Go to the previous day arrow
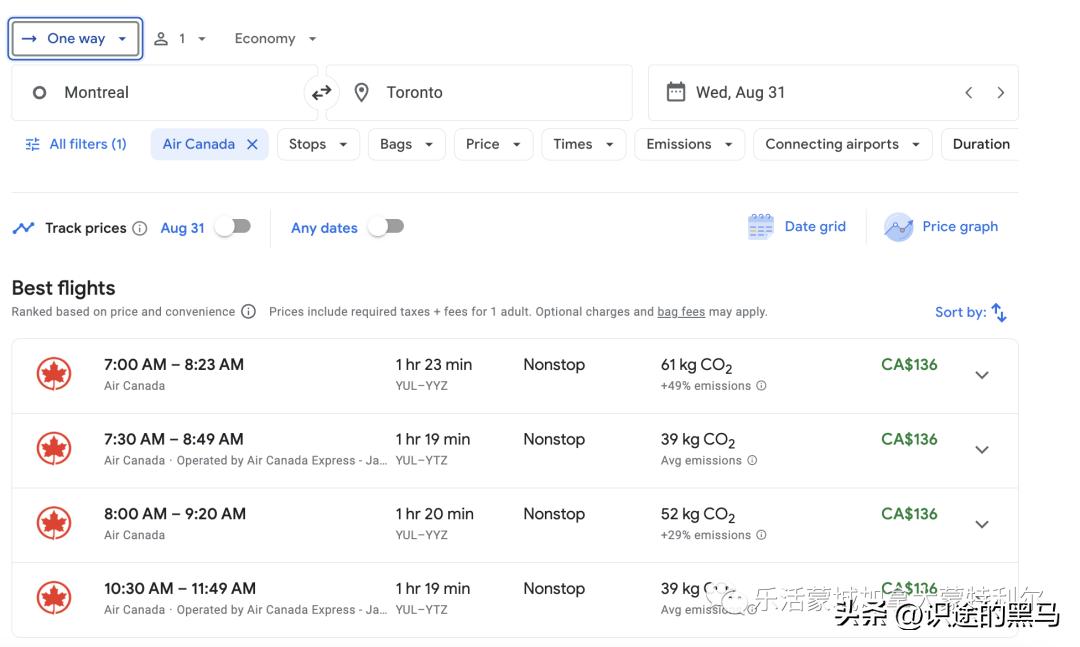 968,92
